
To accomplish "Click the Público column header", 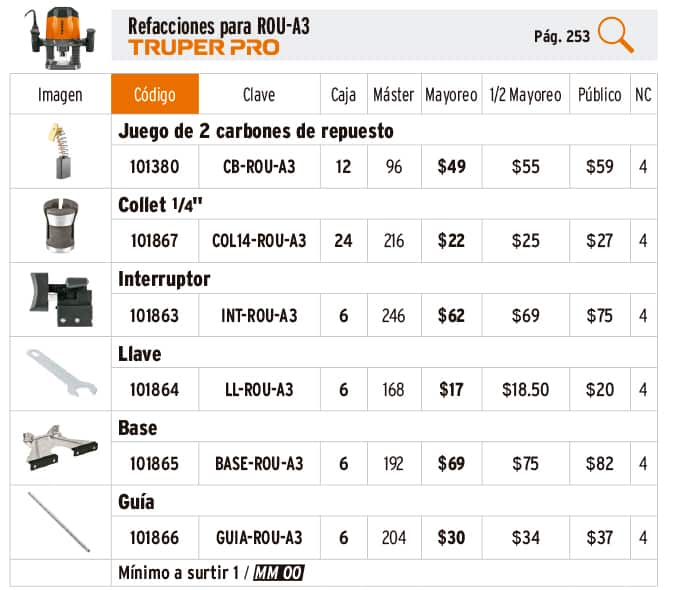I will coord(599,95).
